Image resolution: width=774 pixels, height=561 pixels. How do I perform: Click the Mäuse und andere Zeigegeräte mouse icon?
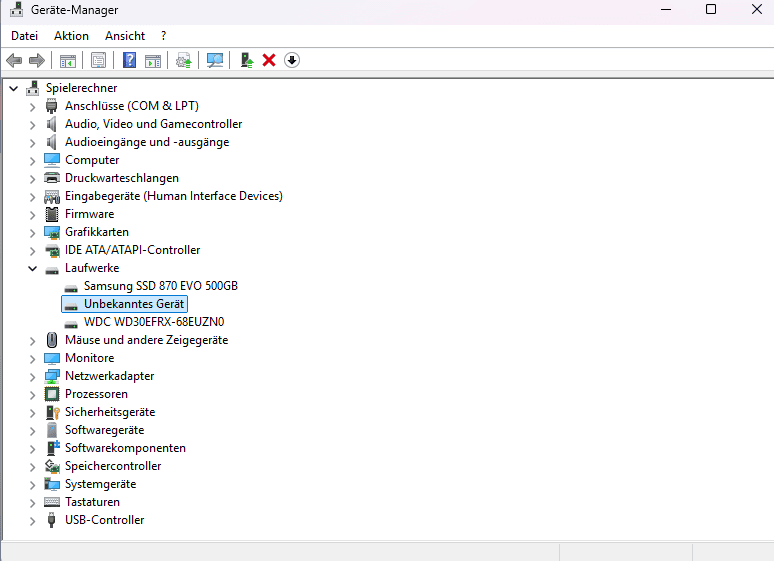point(51,340)
